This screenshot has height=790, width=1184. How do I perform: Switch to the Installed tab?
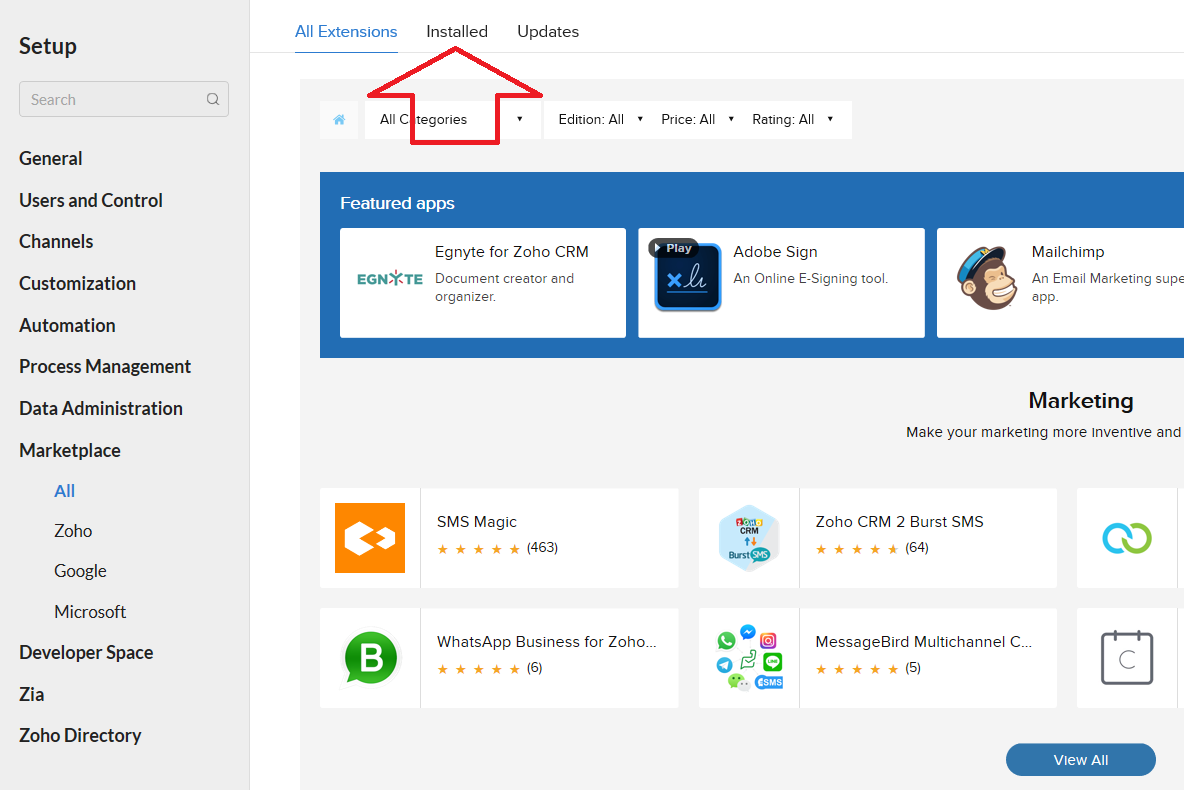(457, 32)
